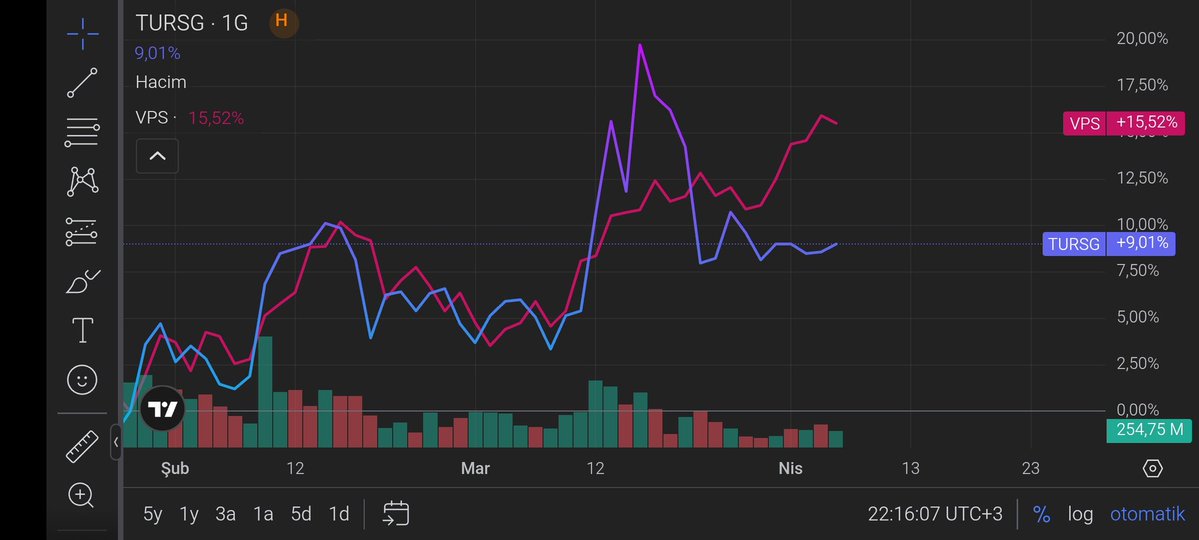Select the Text annotation tool
The height and width of the screenshot is (540, 1199).
point(82,330)
